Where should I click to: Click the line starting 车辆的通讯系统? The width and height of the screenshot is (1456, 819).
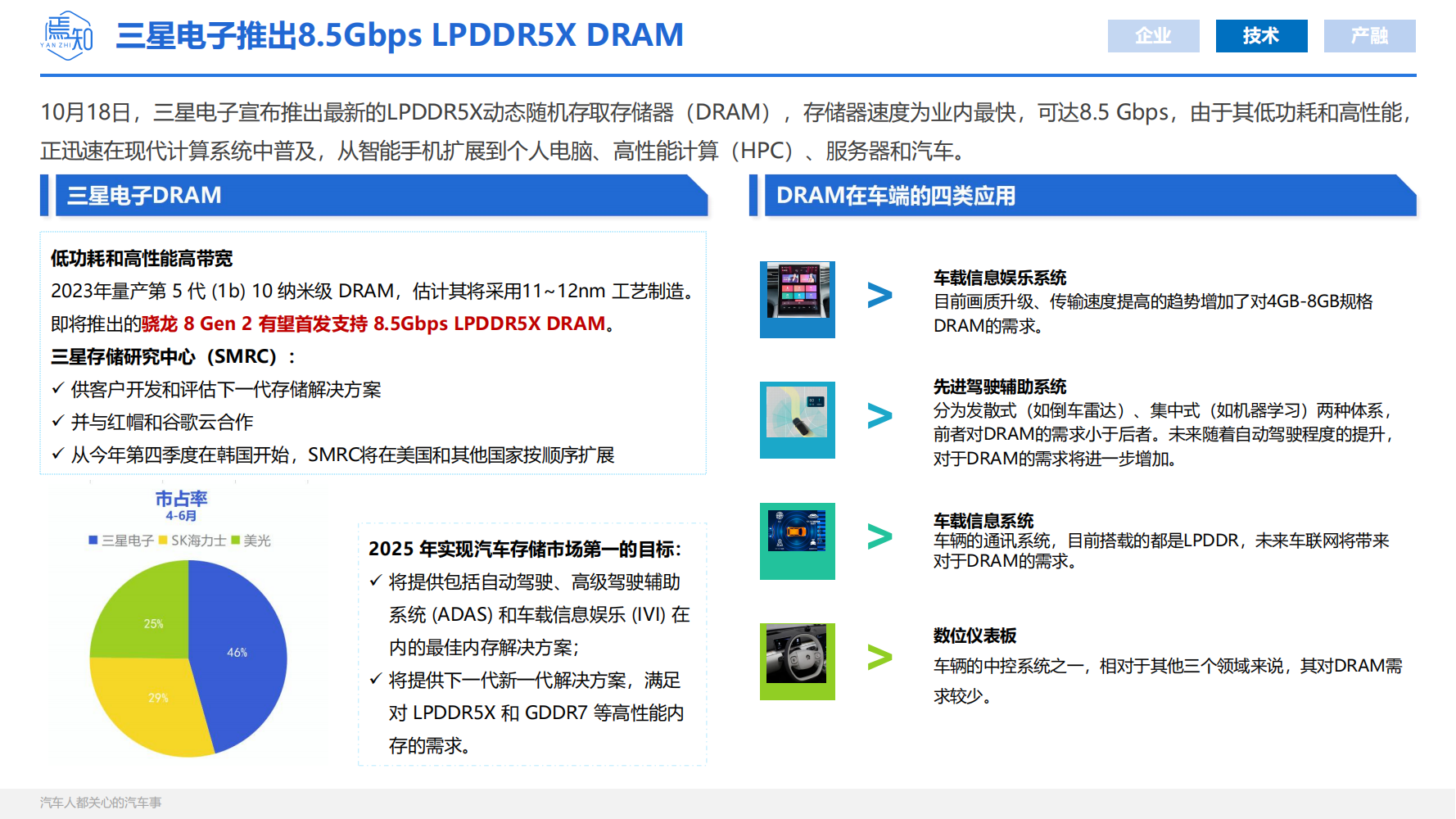[x=1161, y=541]
